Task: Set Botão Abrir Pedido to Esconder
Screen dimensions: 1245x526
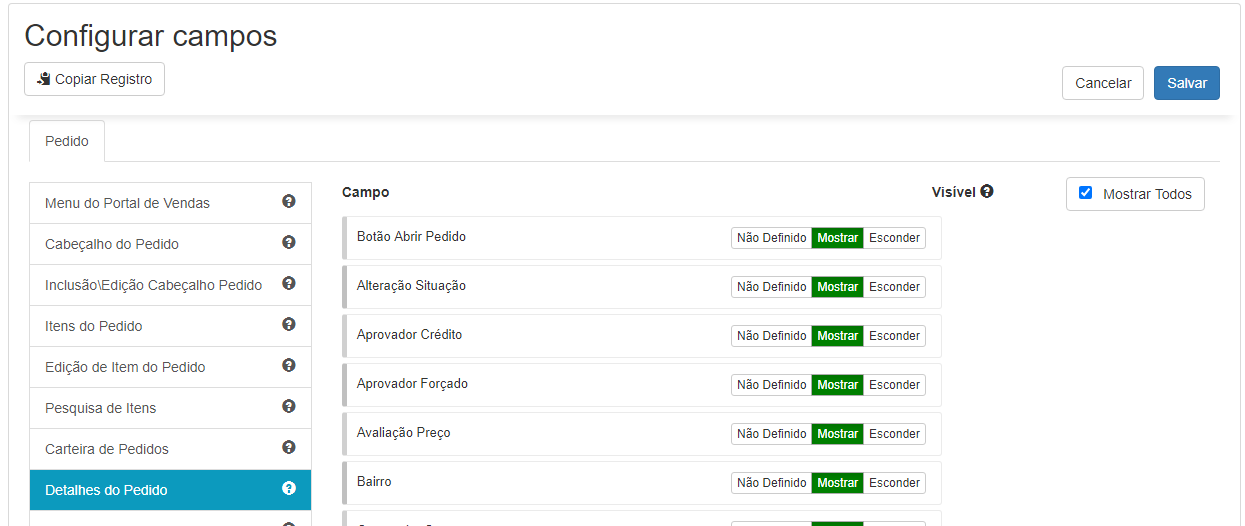Action: pos(894,238)
